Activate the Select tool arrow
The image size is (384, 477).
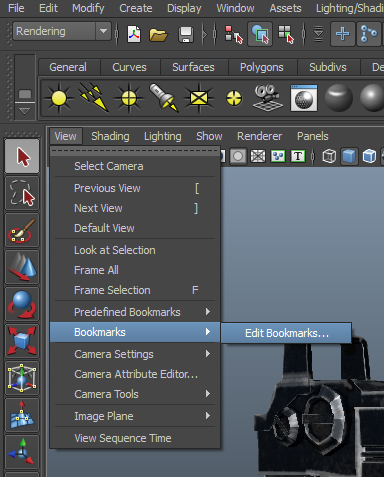(22, 156)
